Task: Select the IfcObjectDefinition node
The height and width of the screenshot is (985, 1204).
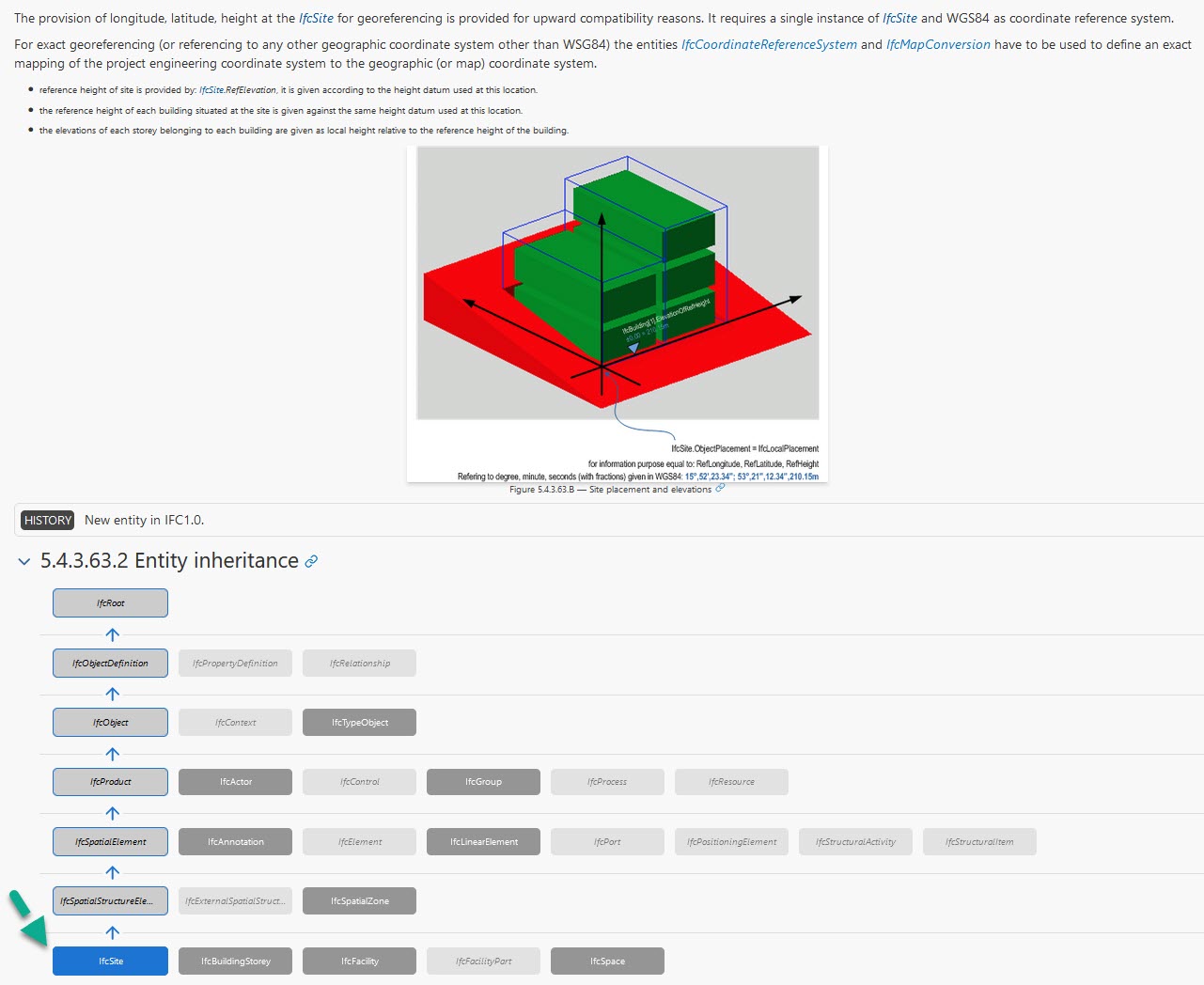Action: click(x=110, y=663)
